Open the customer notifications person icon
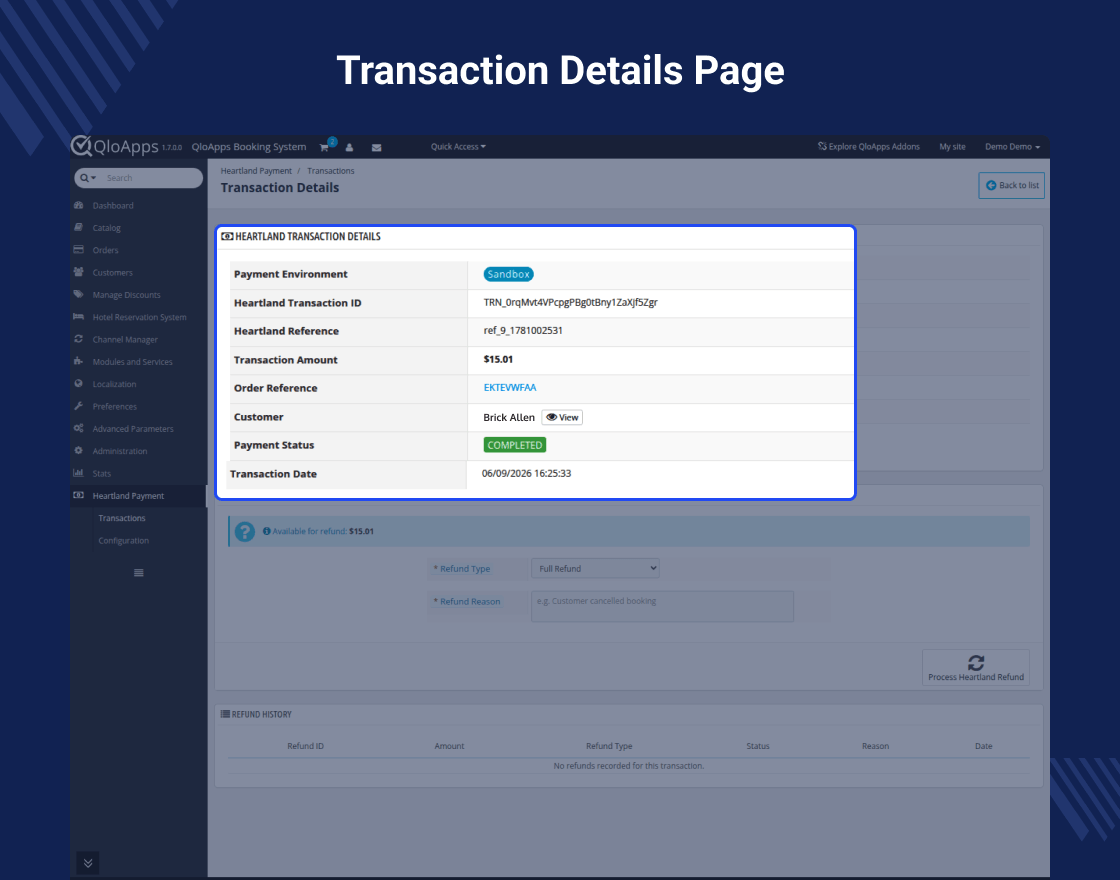The height and width of the screenshot is (880, 1120). (349, 147)
